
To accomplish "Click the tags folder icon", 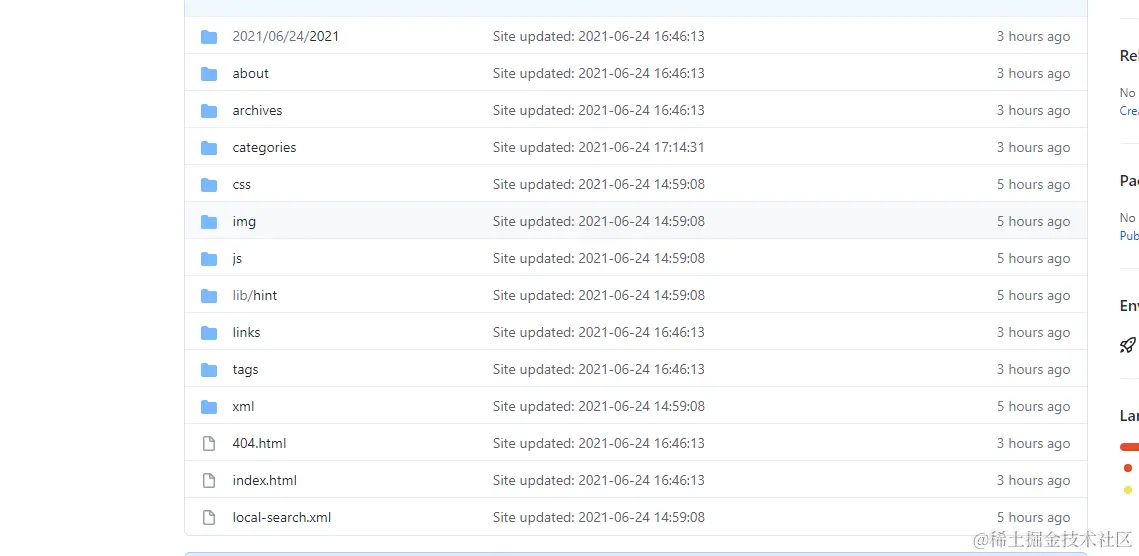I will 209,369.
